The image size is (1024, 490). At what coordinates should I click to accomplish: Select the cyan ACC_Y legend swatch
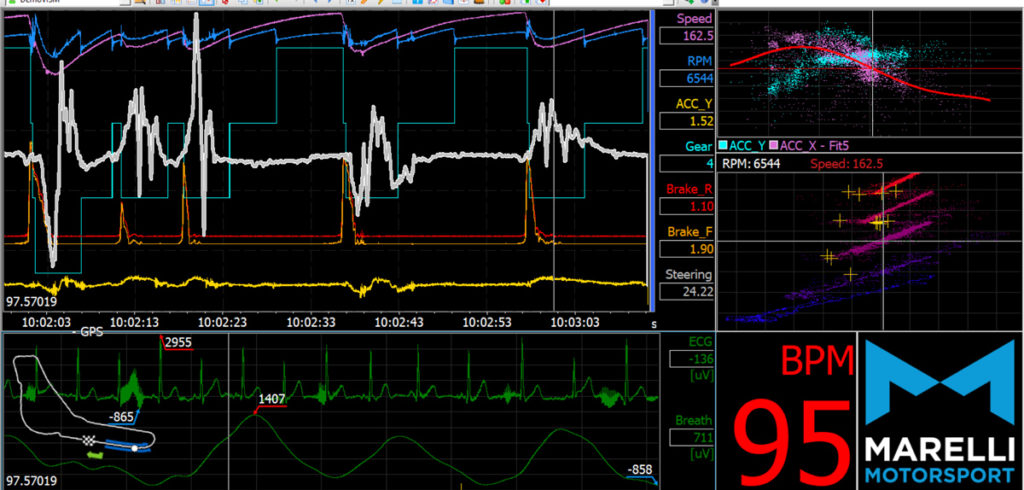pyautogui.click(x=724, y=145)
